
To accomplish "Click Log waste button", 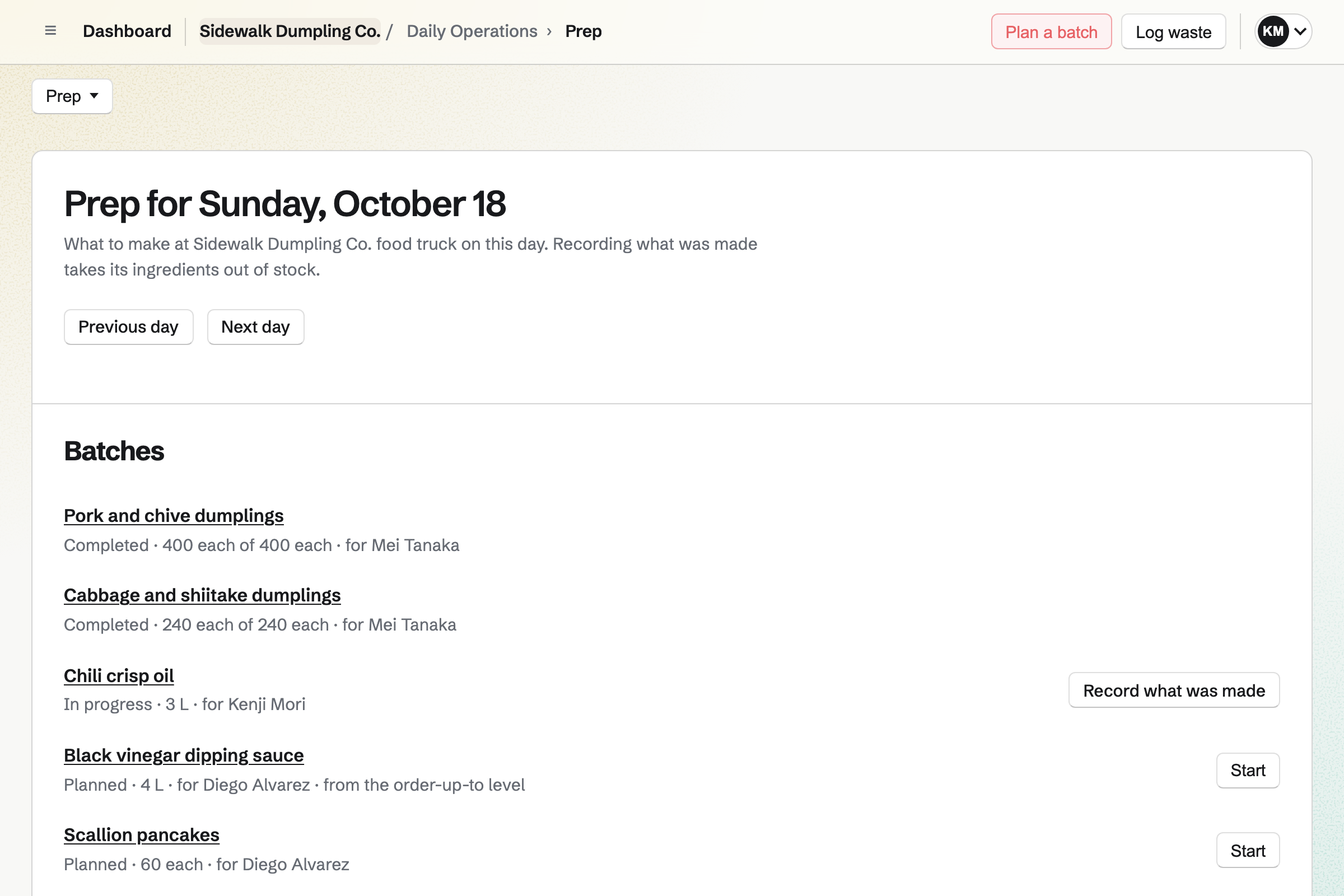I will tap(1173, 31).
